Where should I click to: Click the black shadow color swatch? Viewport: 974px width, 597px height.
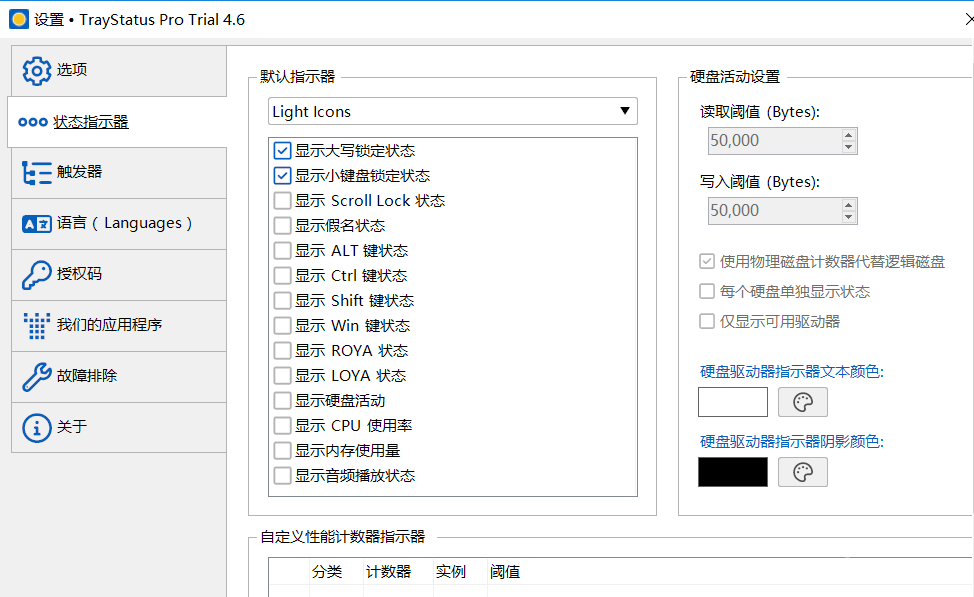[x=732, y=472]
